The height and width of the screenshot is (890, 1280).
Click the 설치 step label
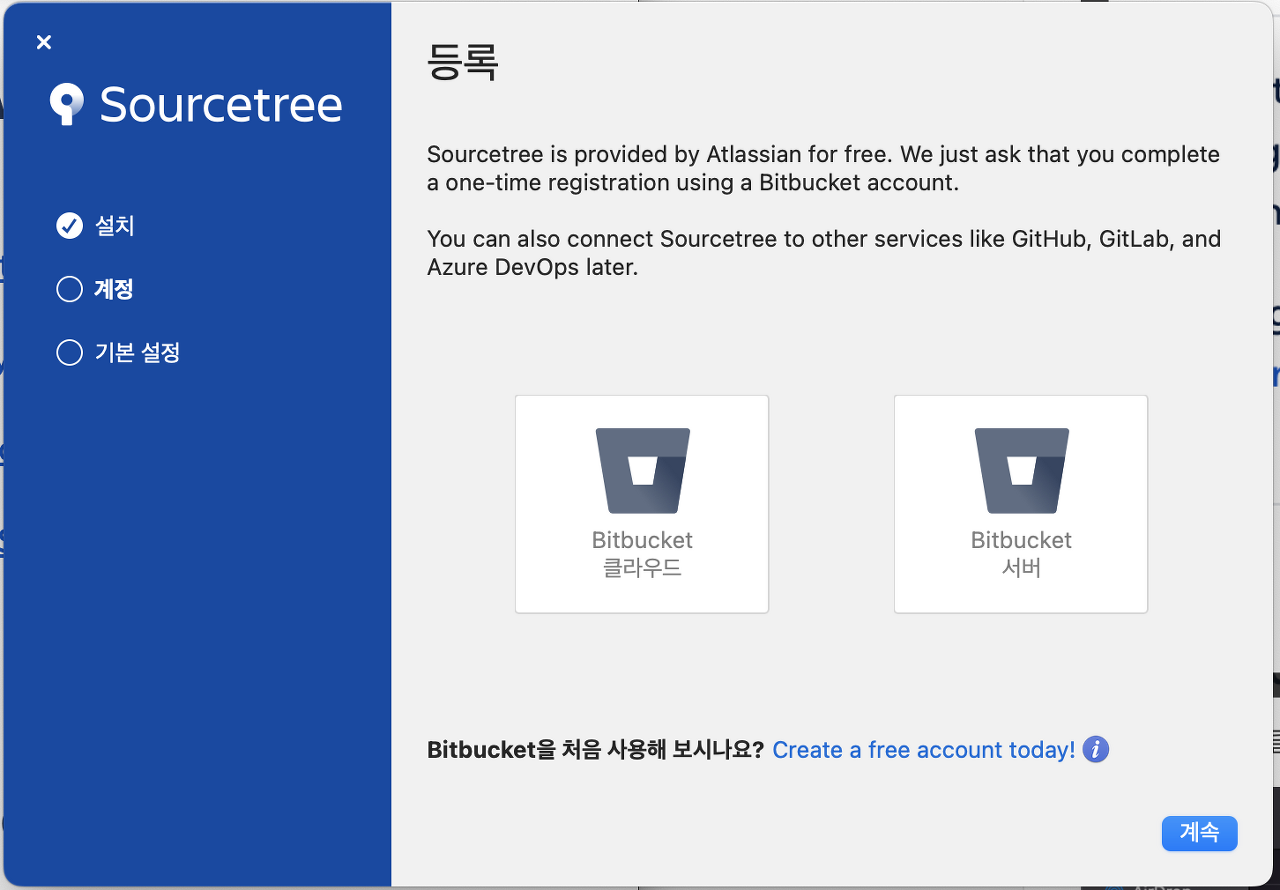pos(115,226)
